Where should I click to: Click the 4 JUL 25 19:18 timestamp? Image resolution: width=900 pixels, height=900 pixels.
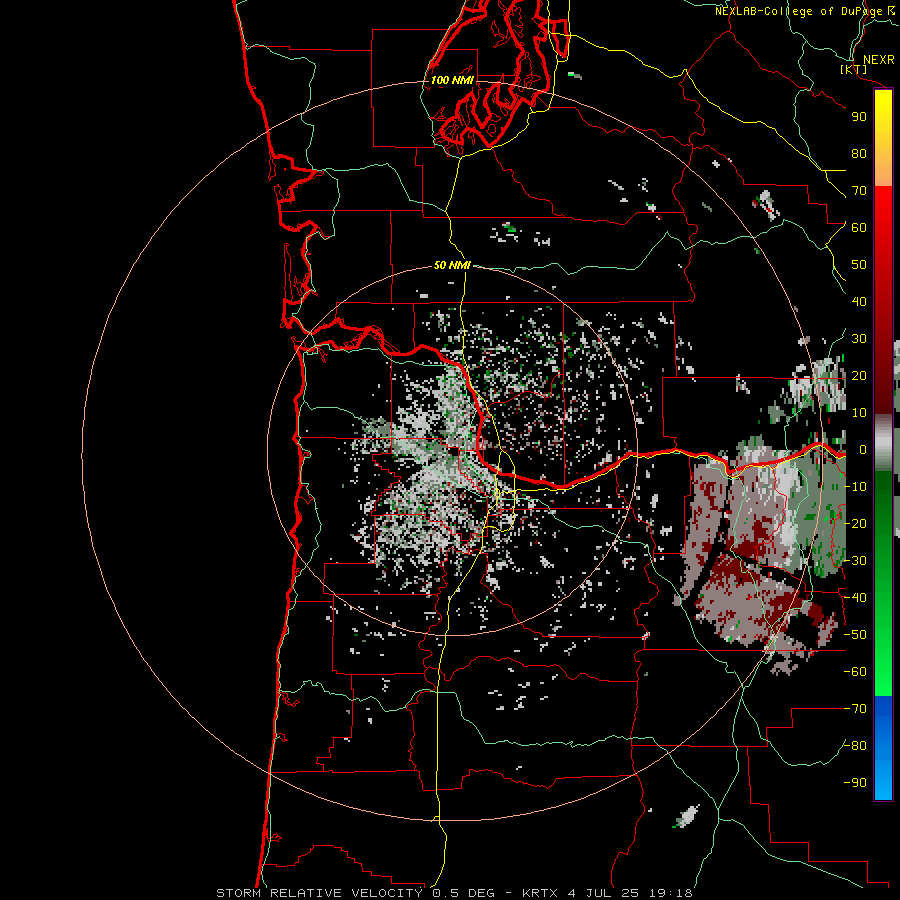(630, 893)
